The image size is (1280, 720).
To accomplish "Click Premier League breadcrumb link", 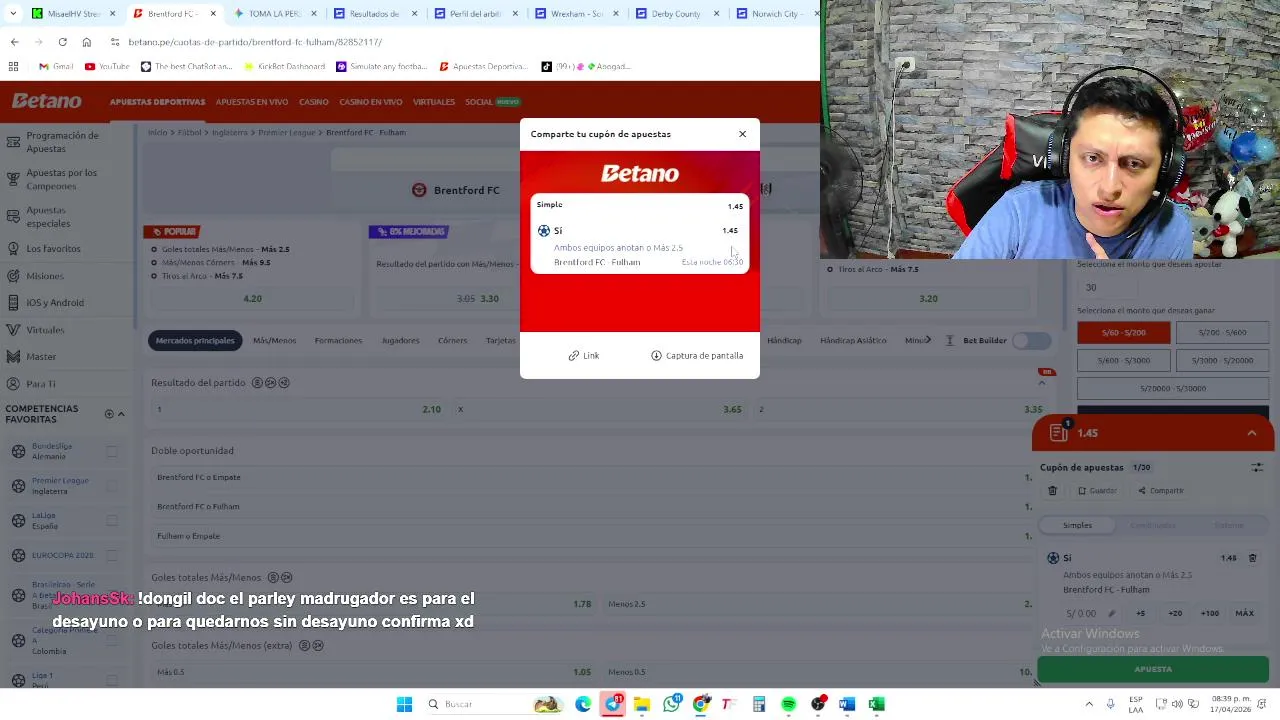I will point(286,132).
